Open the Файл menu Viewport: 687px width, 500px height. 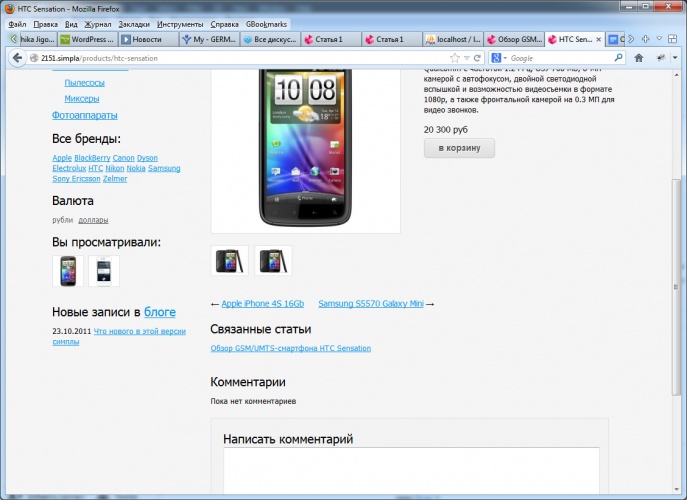point(17,24)
